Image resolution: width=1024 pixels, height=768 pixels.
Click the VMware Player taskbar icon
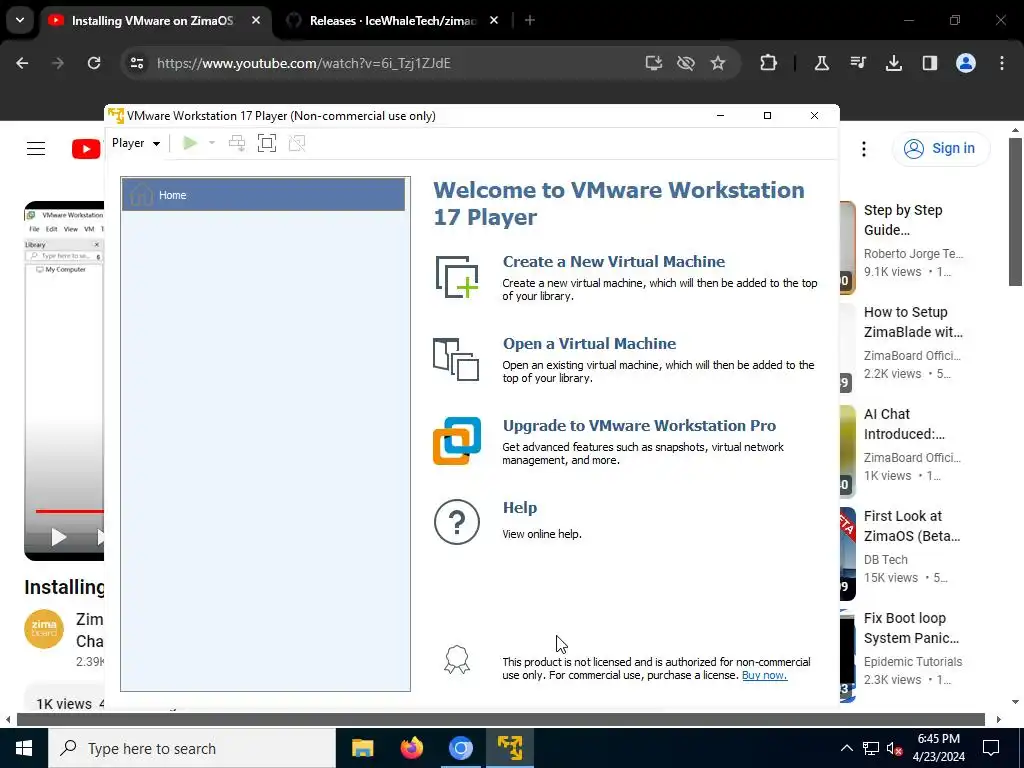pos(509,748)
